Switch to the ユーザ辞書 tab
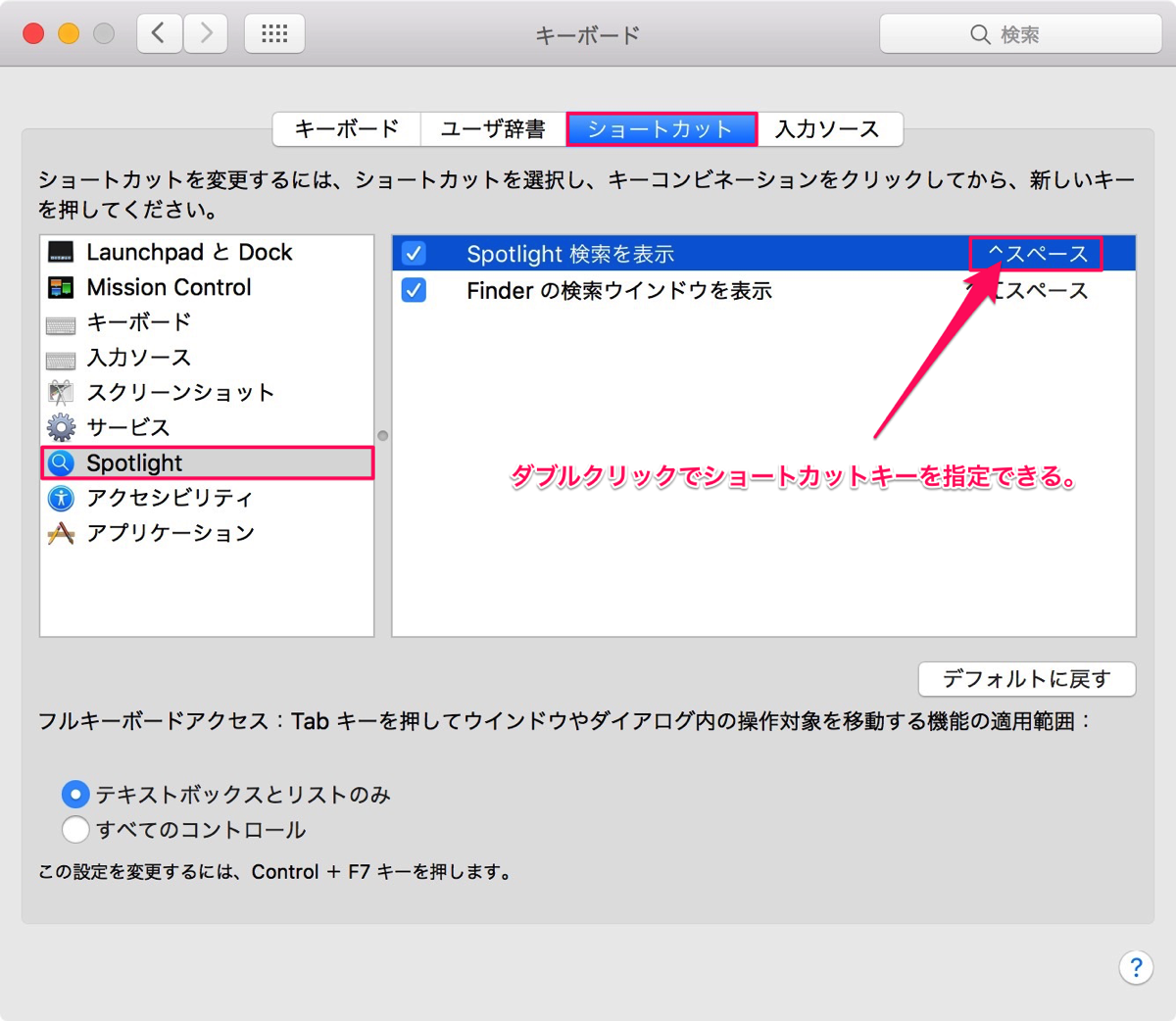Image resolution: width=1176 pixels, height=1021 pixels. click(x=493, y=129)
